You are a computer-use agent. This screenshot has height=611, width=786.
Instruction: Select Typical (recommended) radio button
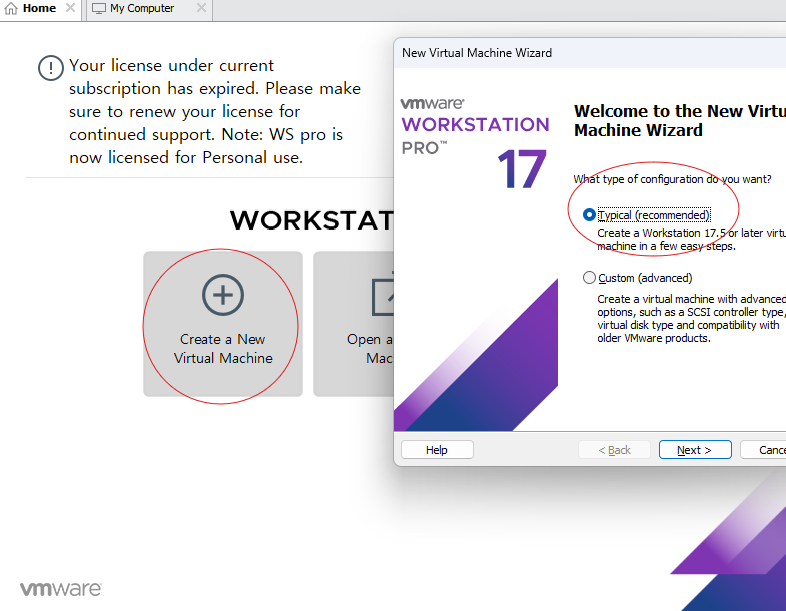590,215
